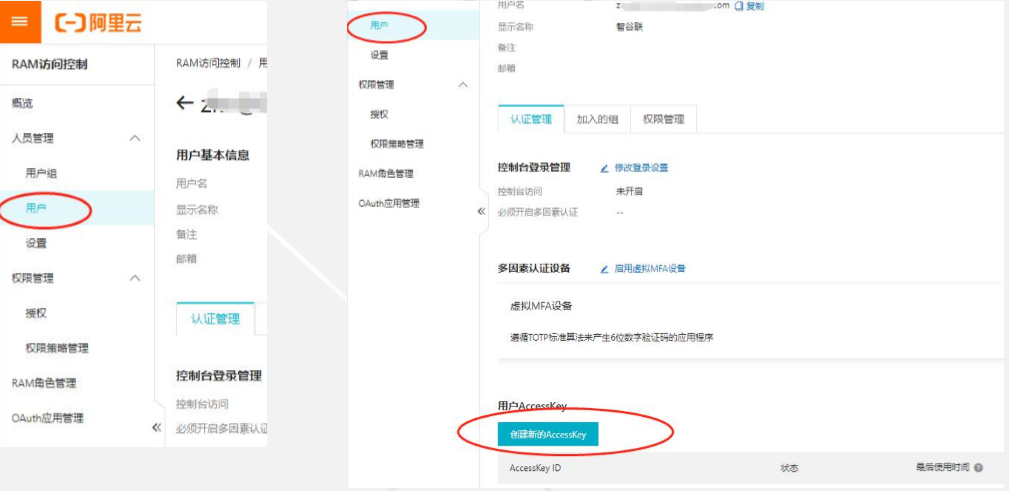Open 概览 in the zoomed sidebar
1009x491 pixels.
pyautogui.click(x=22, y=103)
